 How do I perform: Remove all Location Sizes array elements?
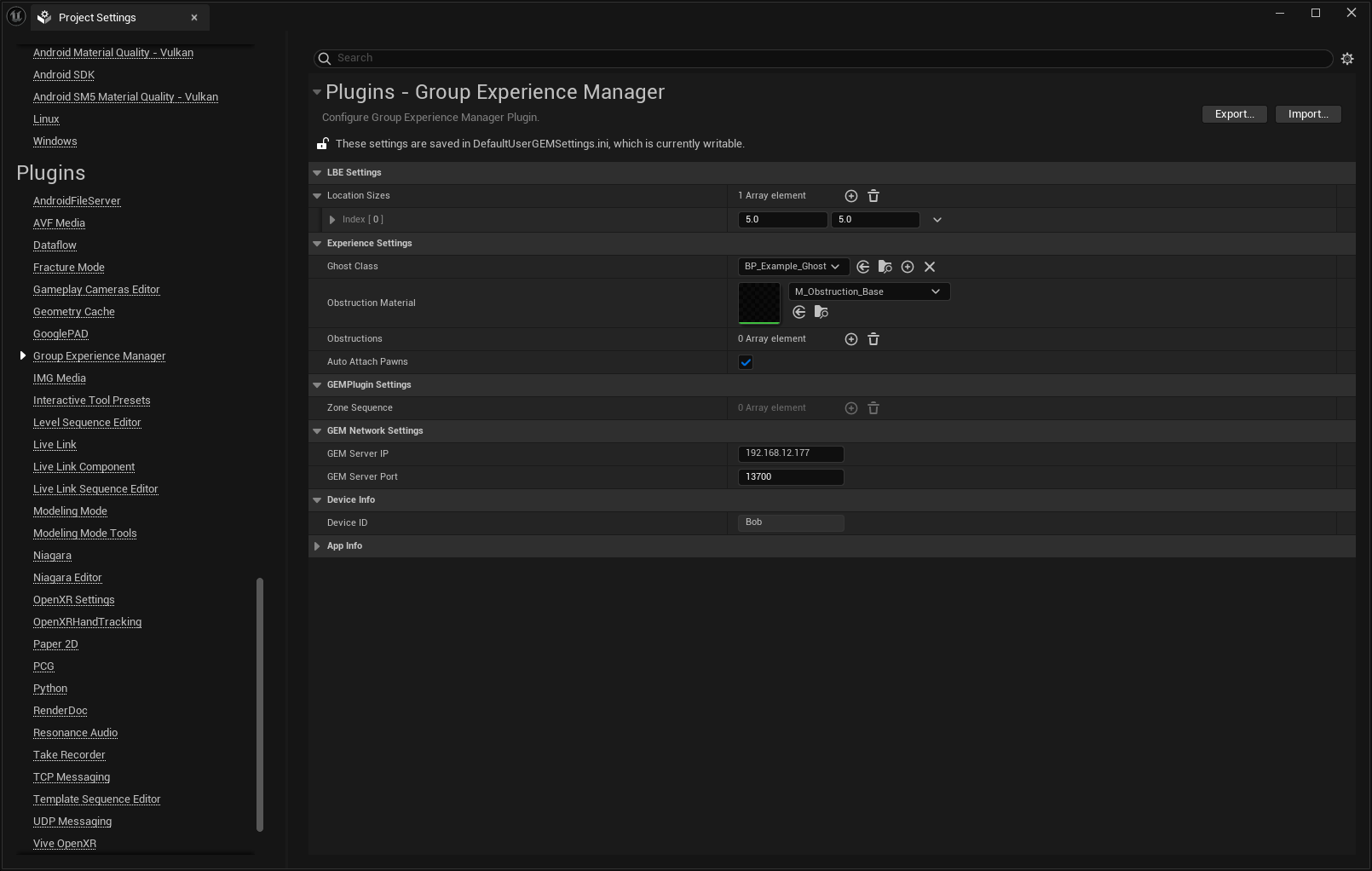(873, 196)
